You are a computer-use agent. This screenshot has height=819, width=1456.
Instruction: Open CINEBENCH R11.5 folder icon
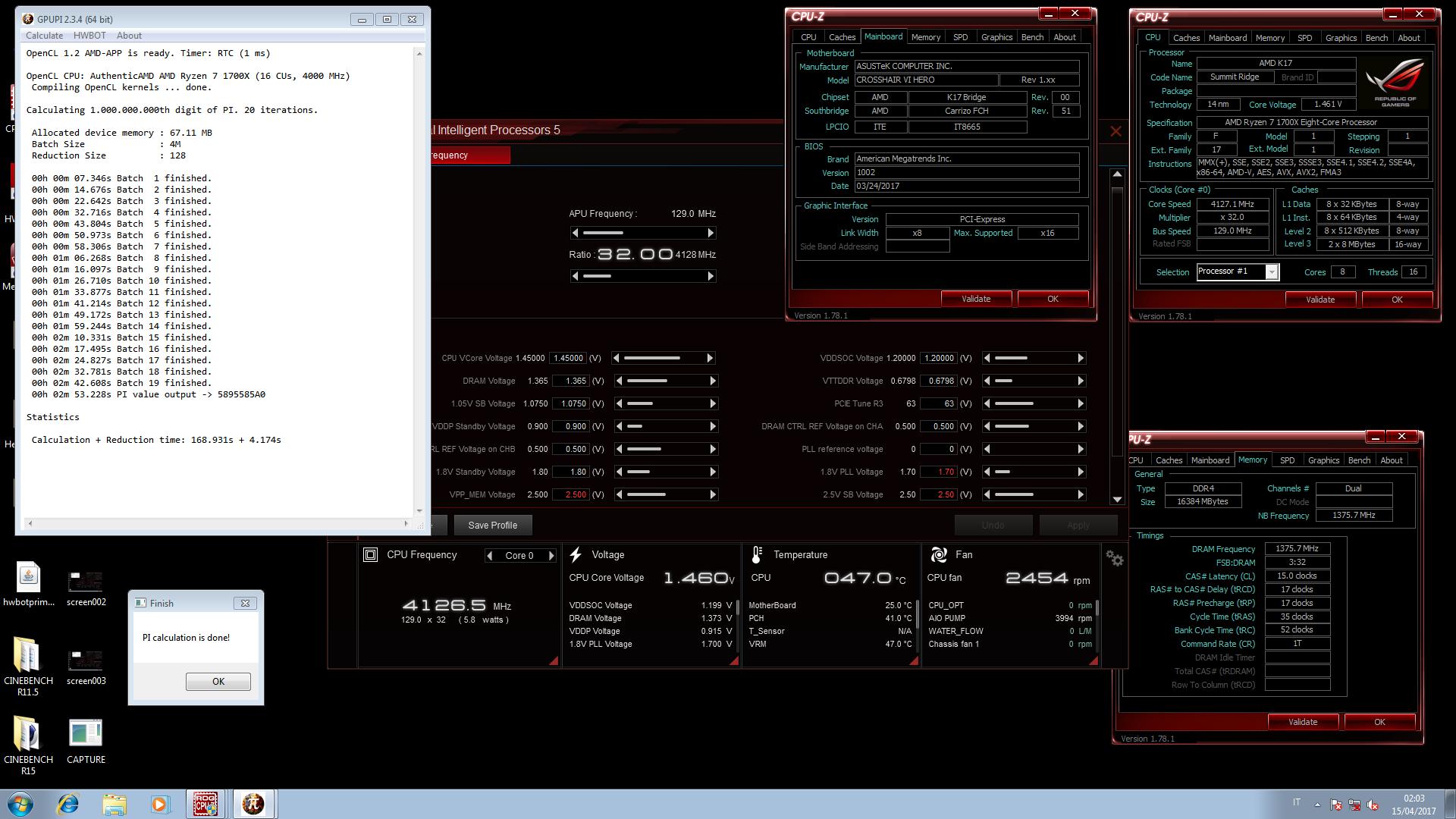(28, 667)
